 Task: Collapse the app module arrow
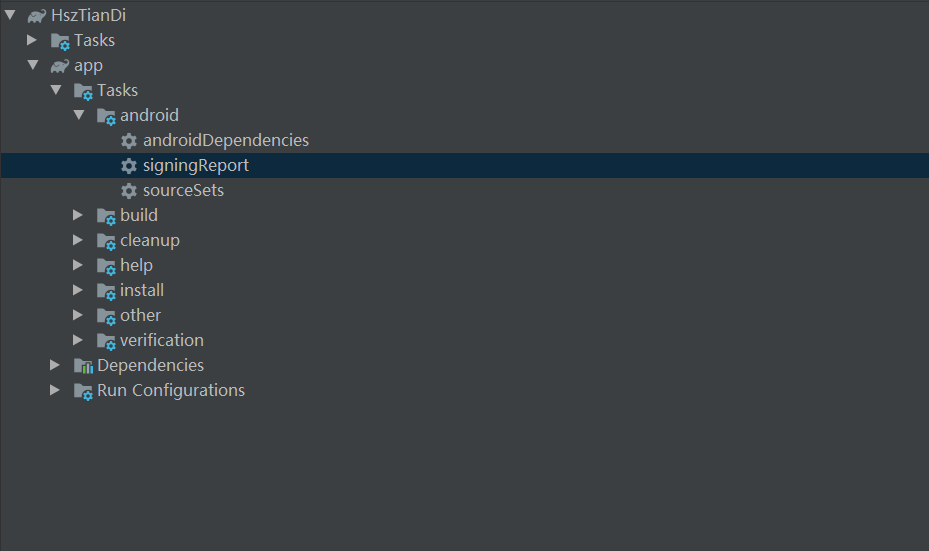pyautogui.click(x=33, y=65)
